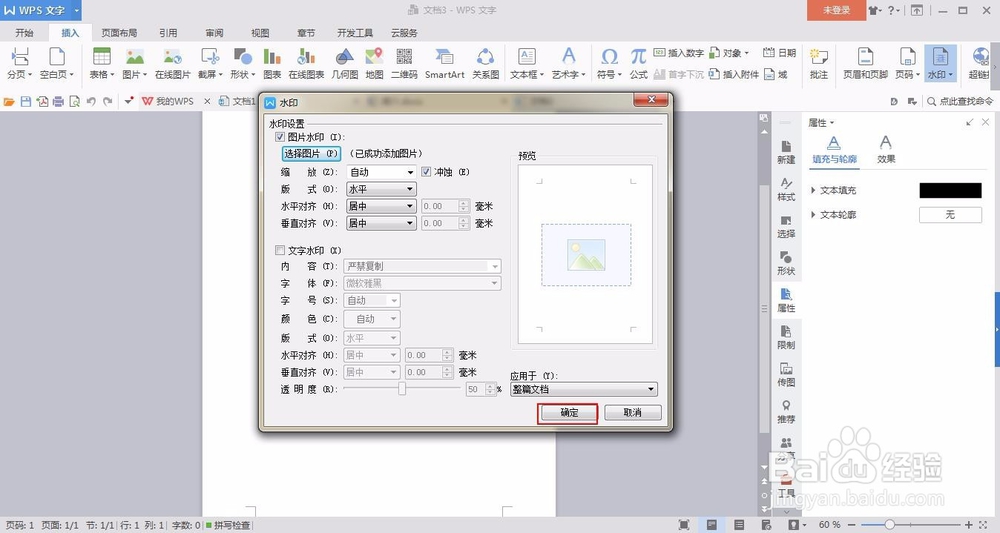Click 取消 to cancel watermark dialog
Image resolution: width=1000 pixels, height=533 pixels.
tap(632, 413)
